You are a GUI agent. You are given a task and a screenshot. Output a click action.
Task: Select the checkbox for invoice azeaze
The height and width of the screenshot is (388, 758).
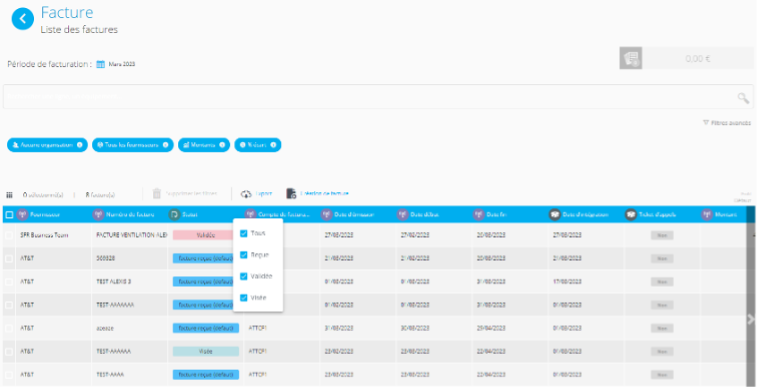point(9,328)
